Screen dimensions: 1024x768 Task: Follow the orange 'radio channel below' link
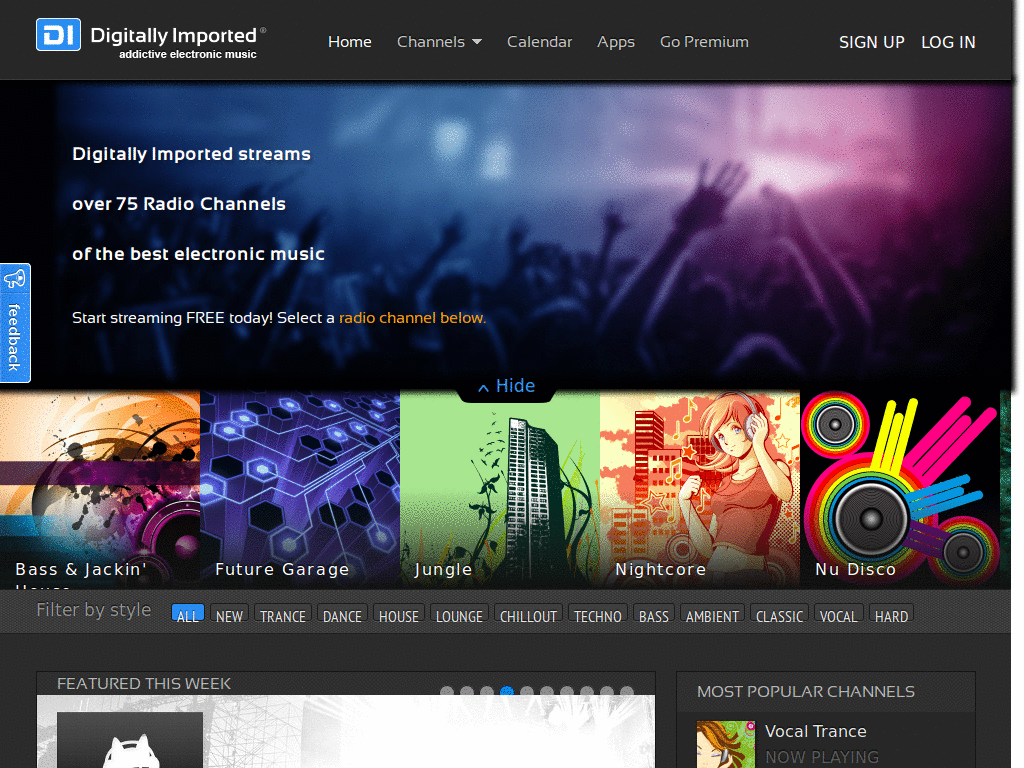412,318
